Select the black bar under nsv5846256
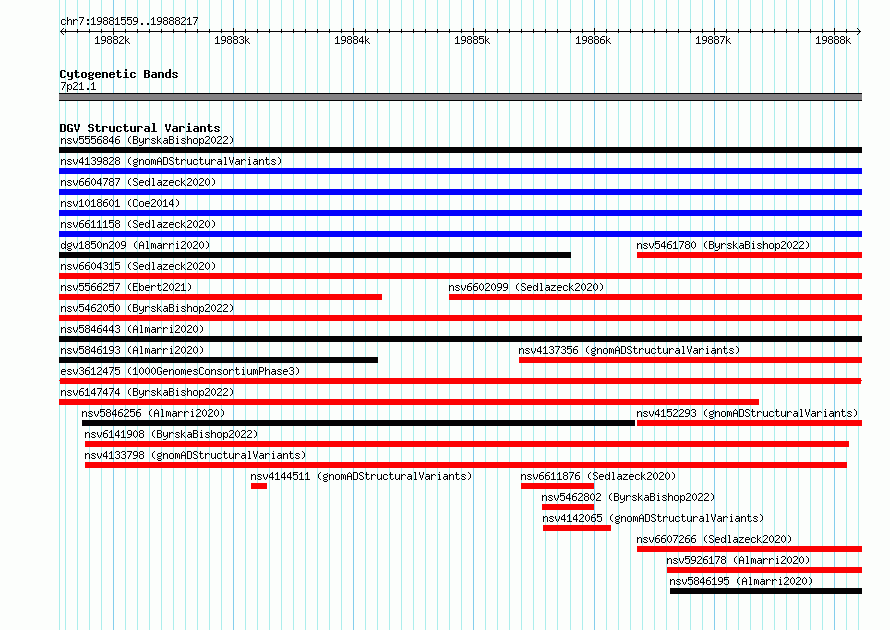The width and height of the screenshot is (890, 630). 358,423
